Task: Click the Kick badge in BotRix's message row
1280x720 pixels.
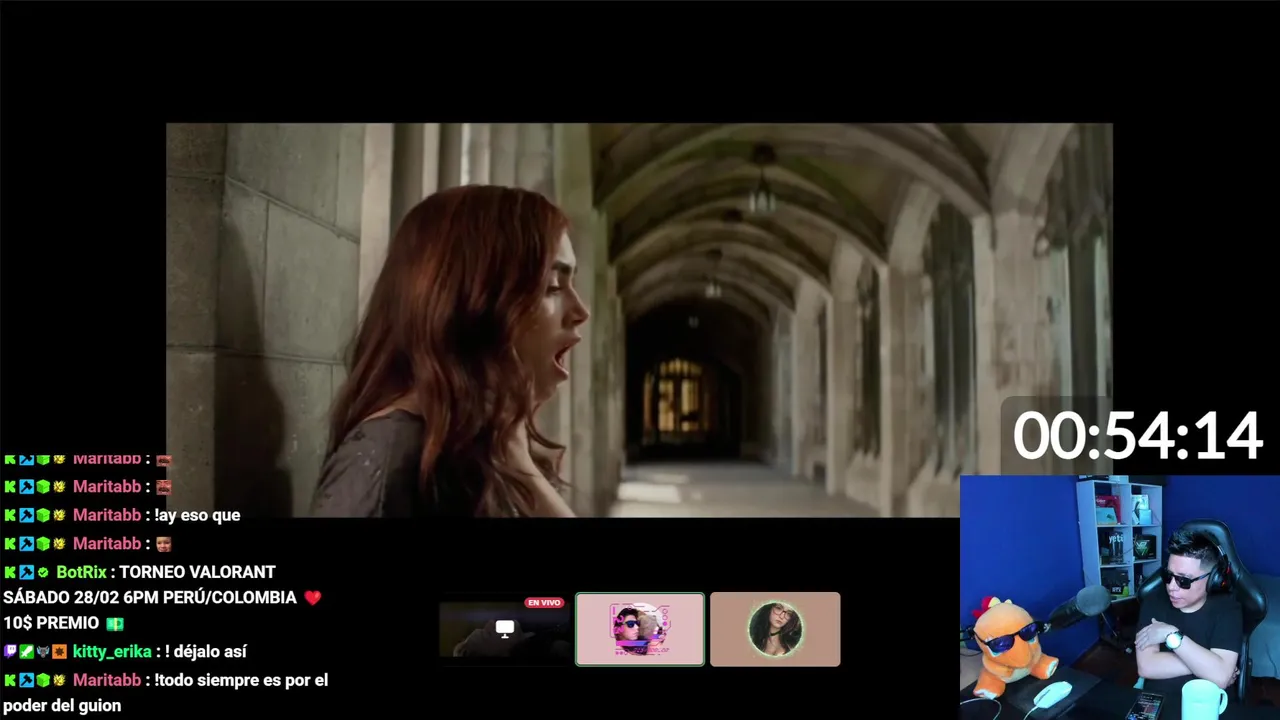Action: [x=10, y=573]
